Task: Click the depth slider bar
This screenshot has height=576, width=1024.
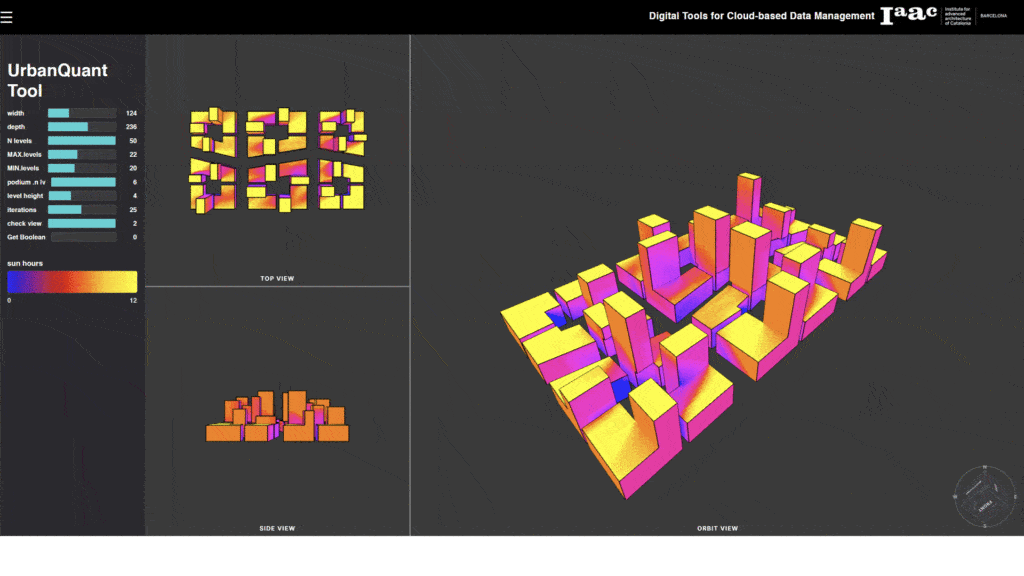Action: click(x=82, y=127)
